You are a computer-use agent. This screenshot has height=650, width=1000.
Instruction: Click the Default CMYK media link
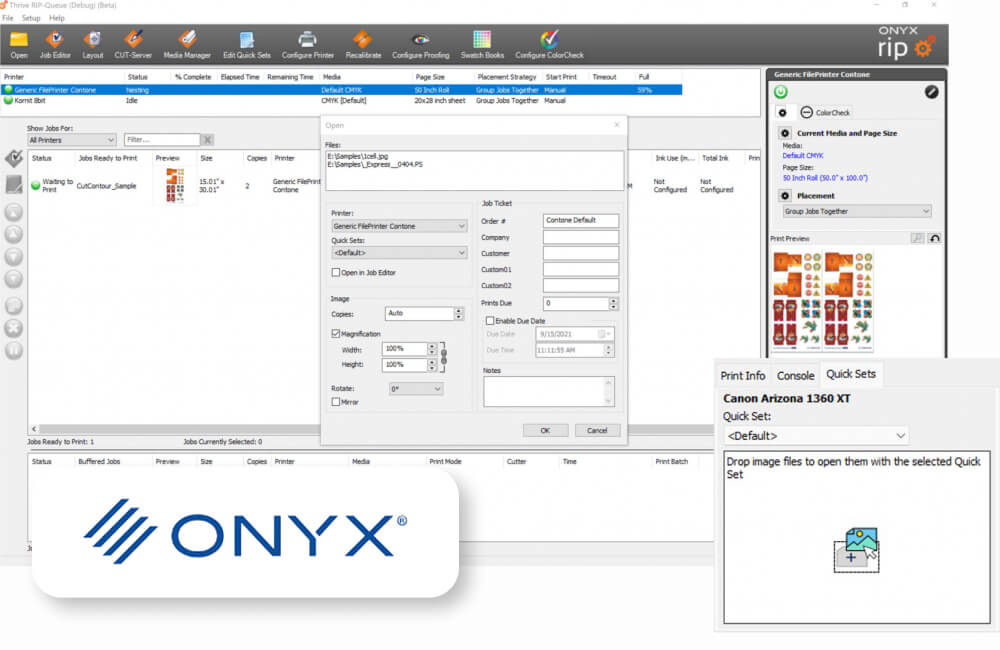tap(802, 156)
